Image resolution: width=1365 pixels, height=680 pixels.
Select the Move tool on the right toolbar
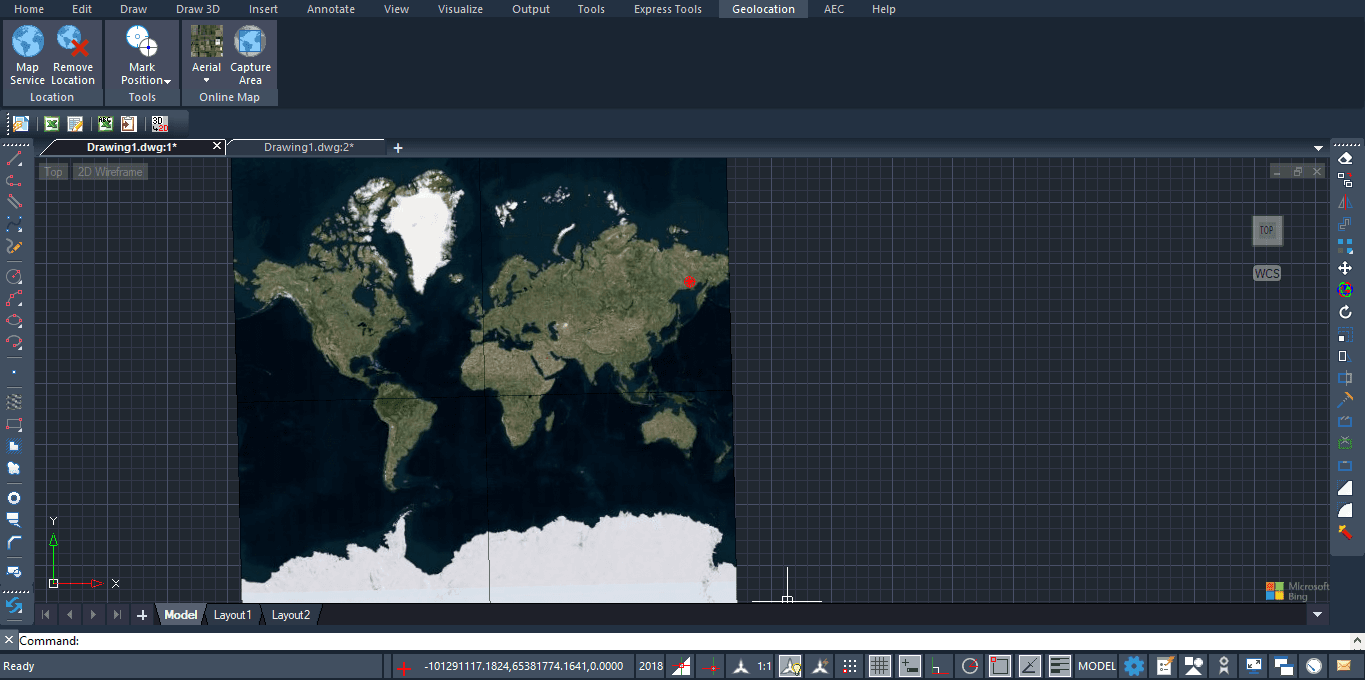(x=1345, y=268)
